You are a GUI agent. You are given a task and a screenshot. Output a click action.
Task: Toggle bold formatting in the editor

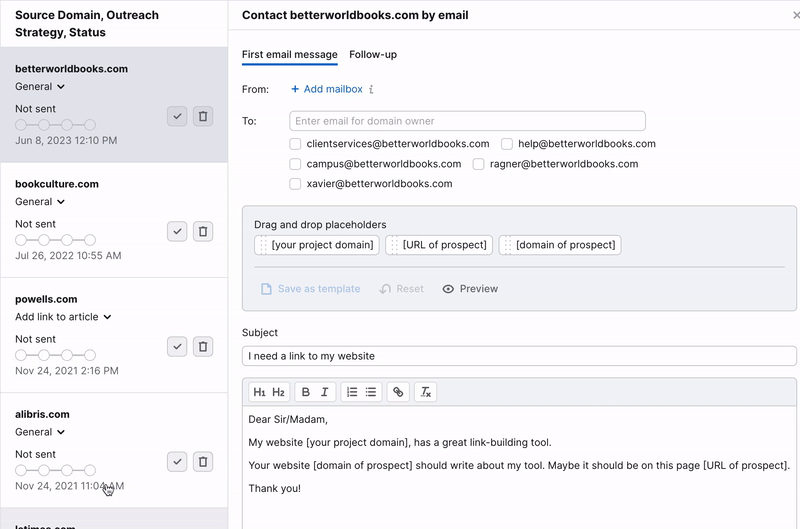pyautogui.click(x=306, y=392)
